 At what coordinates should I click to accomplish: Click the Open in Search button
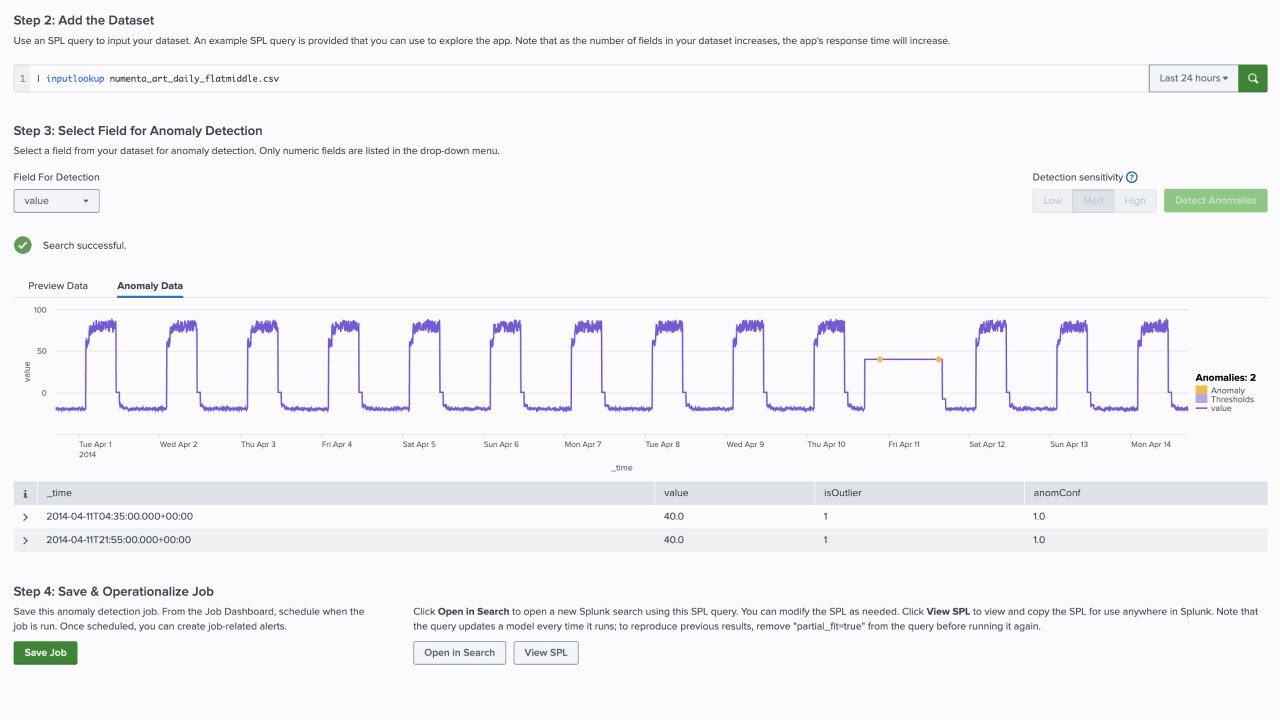(459, 653)
